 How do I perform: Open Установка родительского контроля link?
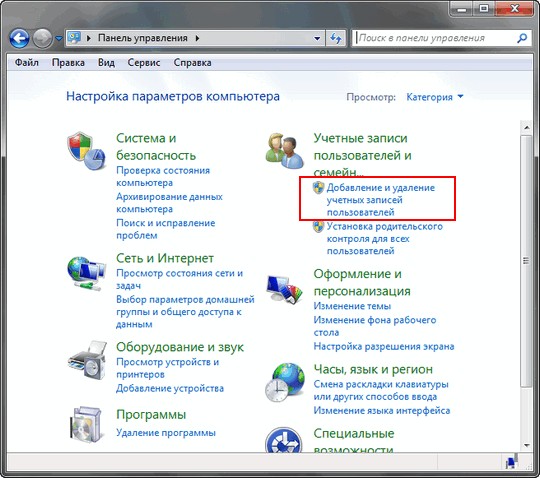point(384,238)
